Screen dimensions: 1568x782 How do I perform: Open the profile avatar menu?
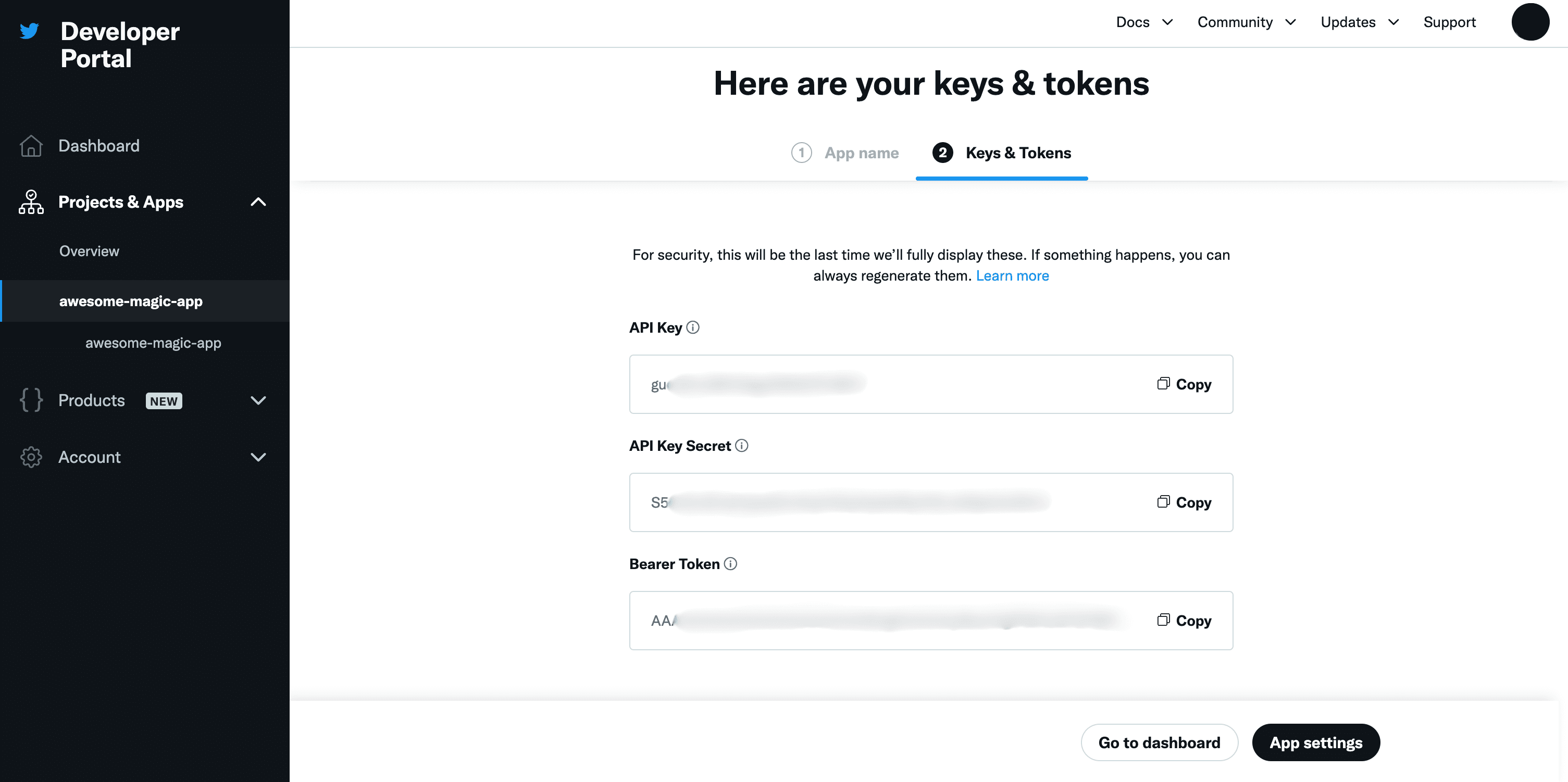point(1530,22)
